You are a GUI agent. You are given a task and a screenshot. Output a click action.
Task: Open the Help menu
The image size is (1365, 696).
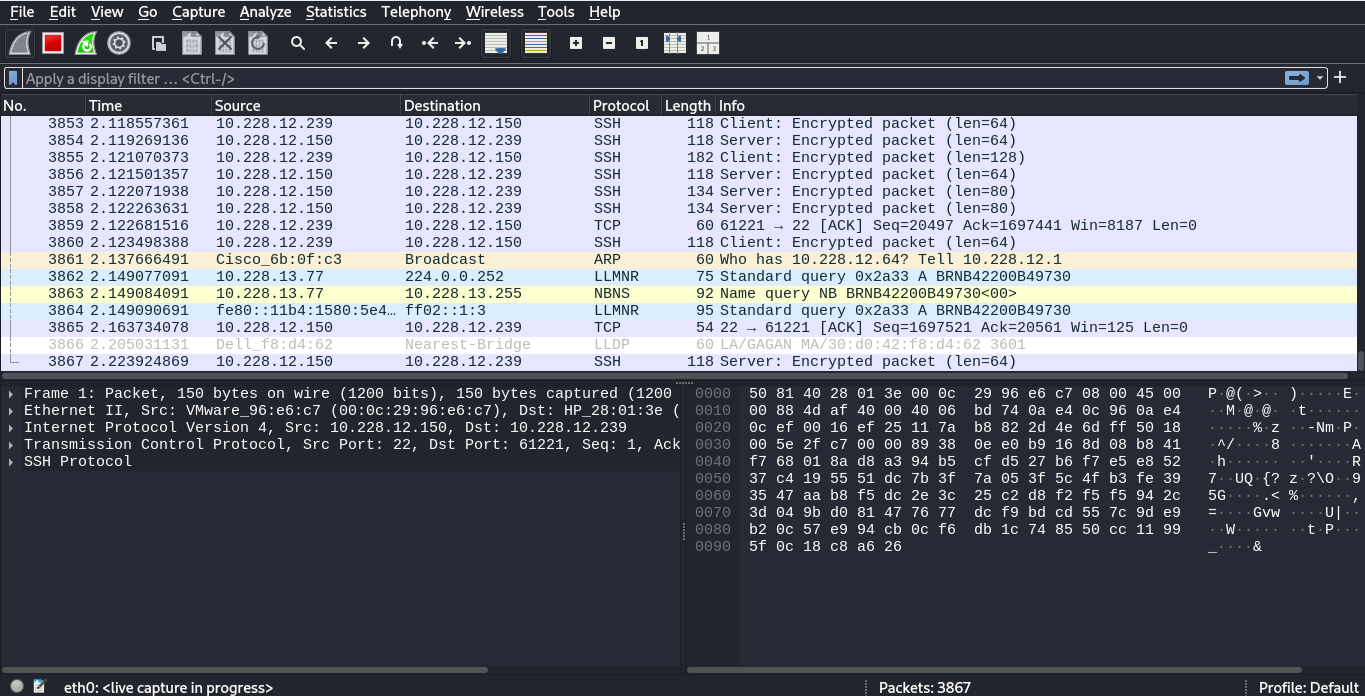pos(604,12)
